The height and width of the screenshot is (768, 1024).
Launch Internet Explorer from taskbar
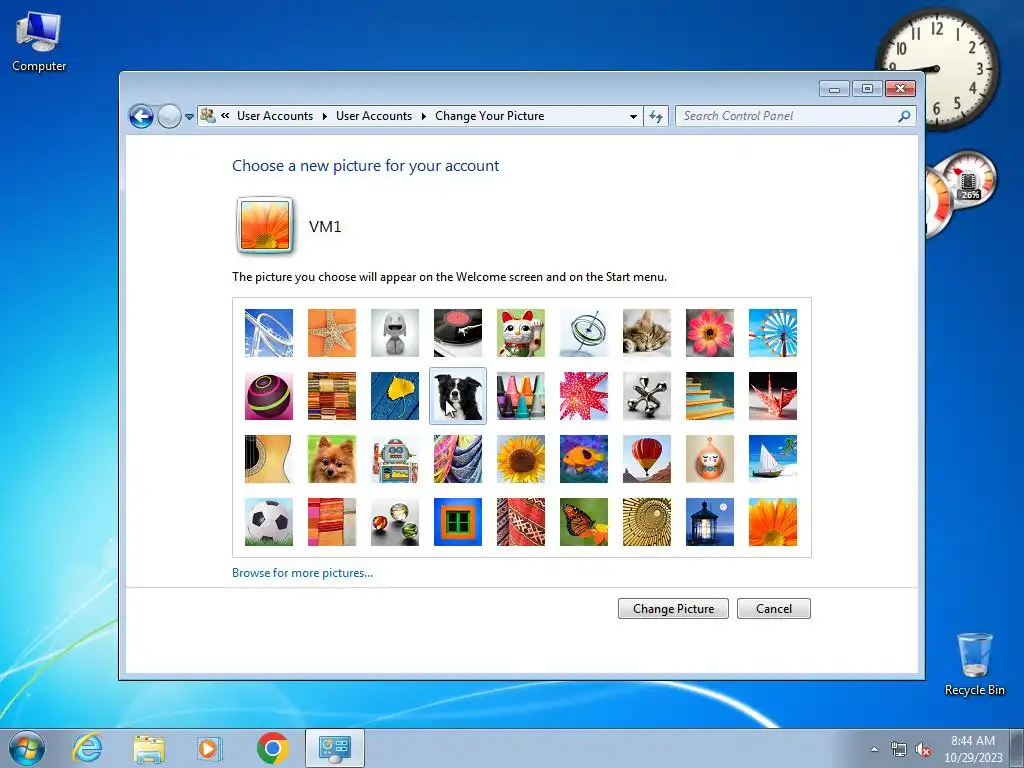(x=87, y=748)
